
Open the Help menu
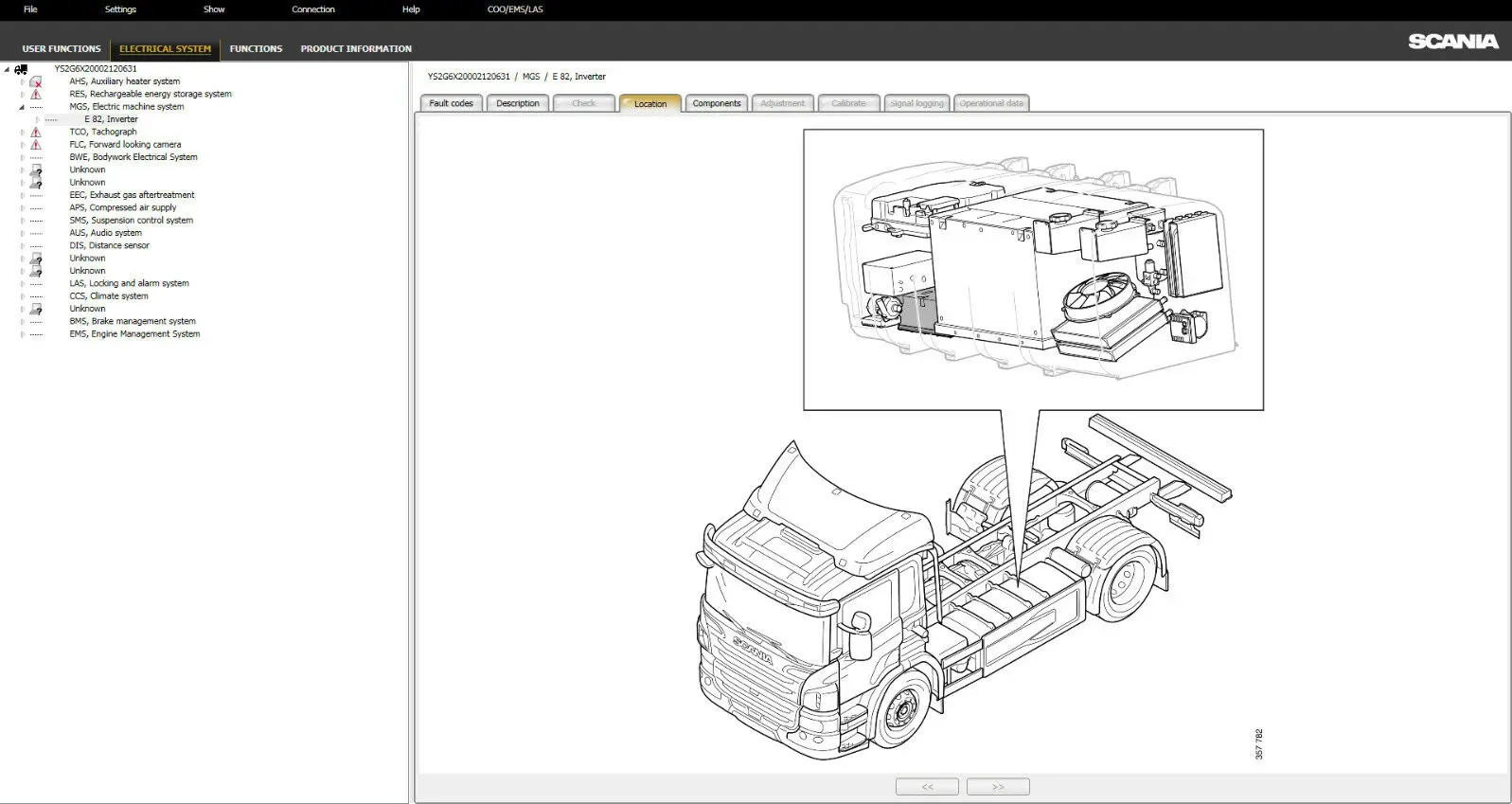tap(411, 9)
